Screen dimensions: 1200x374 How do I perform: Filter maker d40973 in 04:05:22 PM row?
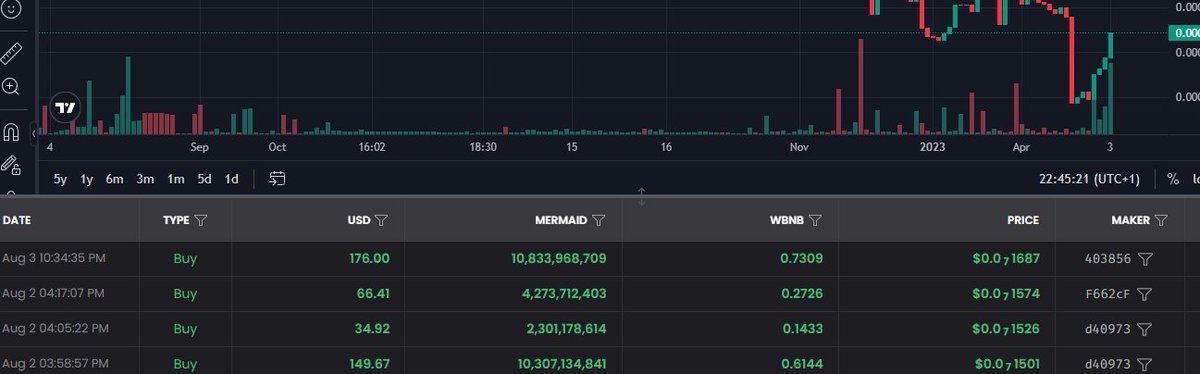click(1146, 328)
